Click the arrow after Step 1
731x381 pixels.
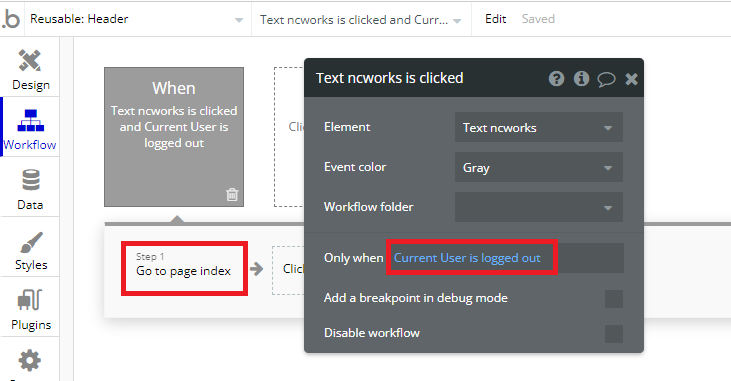tap(256, 269)
